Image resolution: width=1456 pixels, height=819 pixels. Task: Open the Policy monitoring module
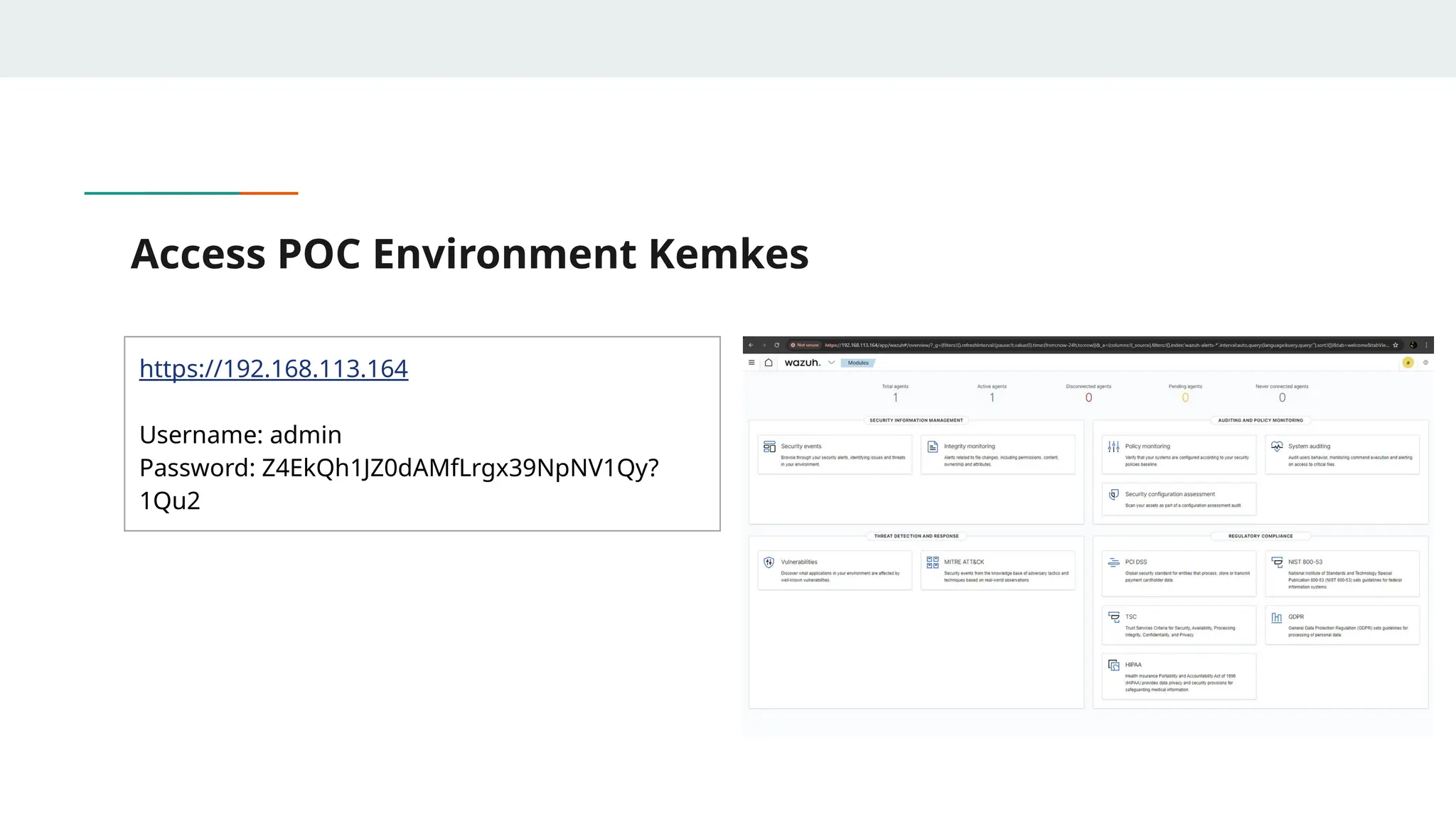point(1179,454)
